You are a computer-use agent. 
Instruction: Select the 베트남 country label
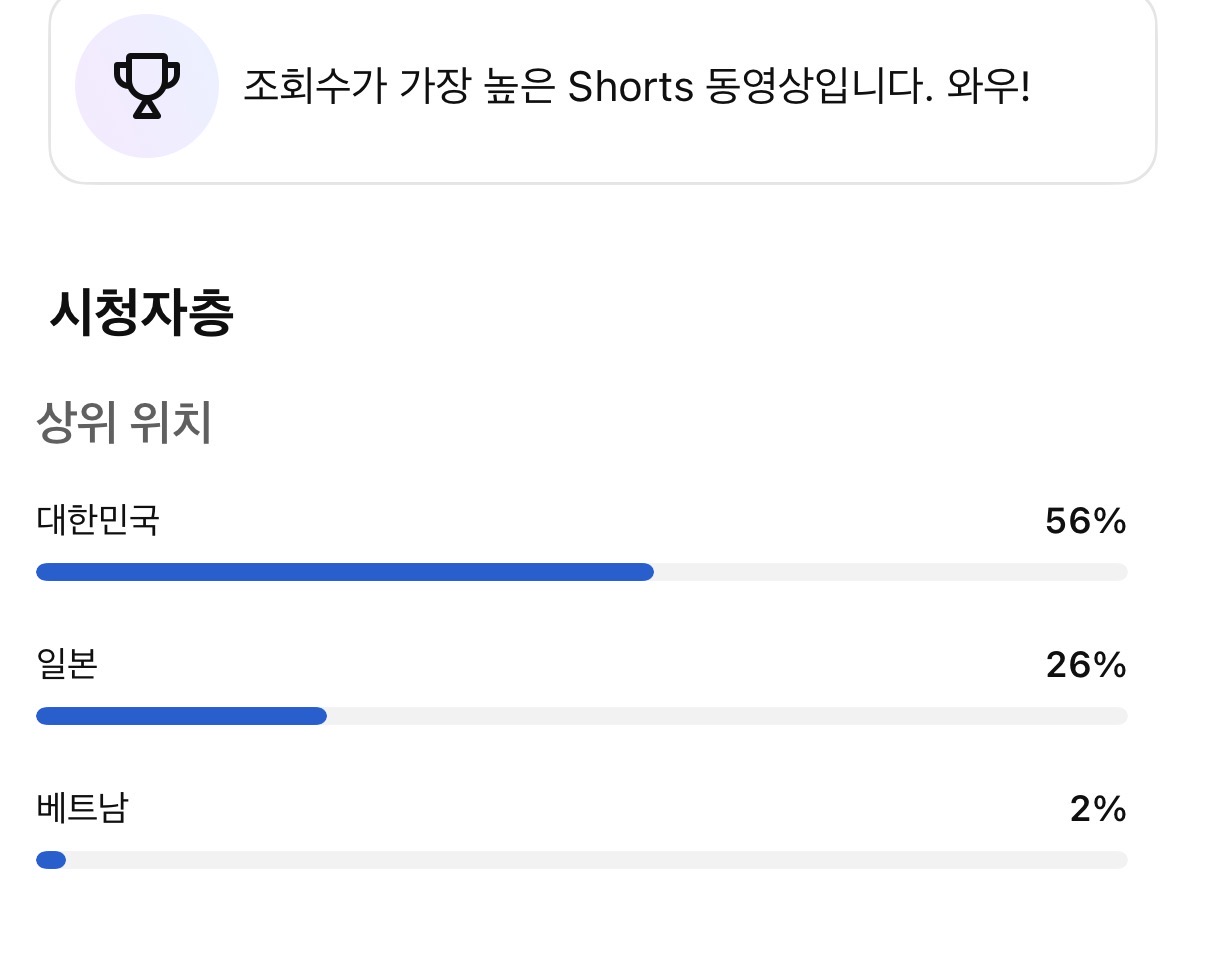click(82, 808)
